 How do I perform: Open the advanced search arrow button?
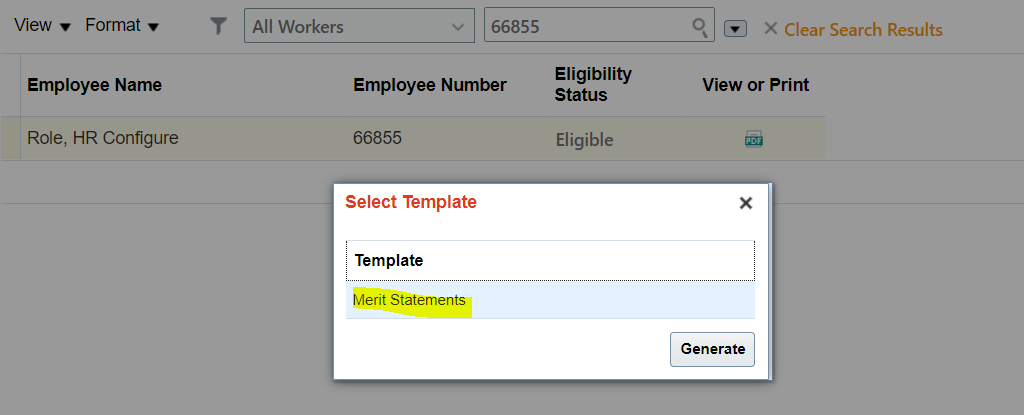pos(735,29)
